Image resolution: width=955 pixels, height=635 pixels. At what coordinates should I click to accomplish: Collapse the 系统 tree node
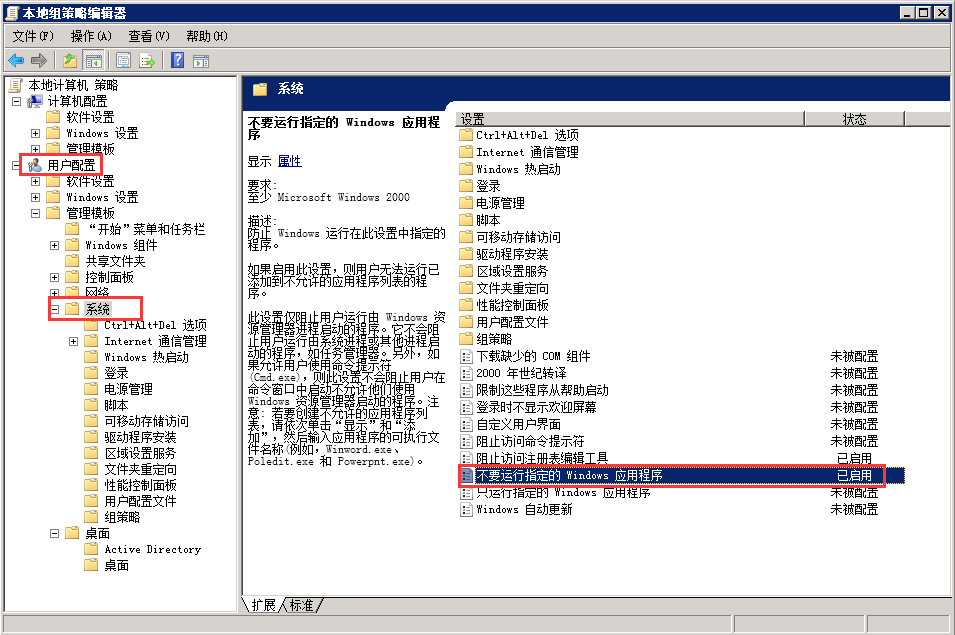tap(54, 309)
